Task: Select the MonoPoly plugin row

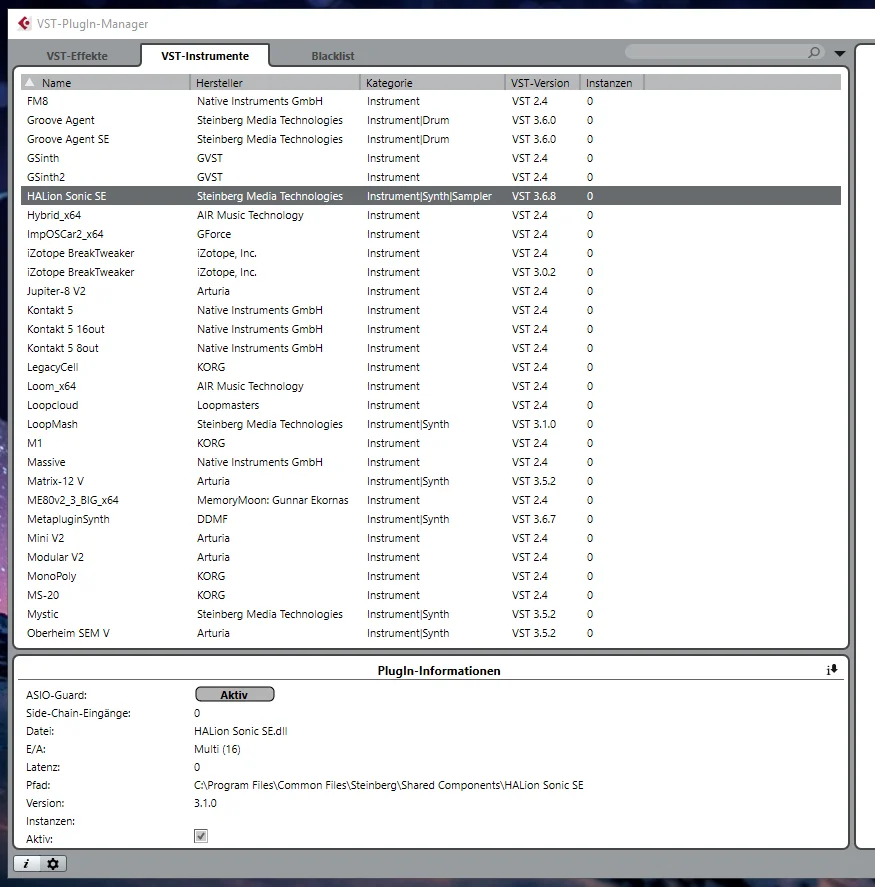Action: 431,576
